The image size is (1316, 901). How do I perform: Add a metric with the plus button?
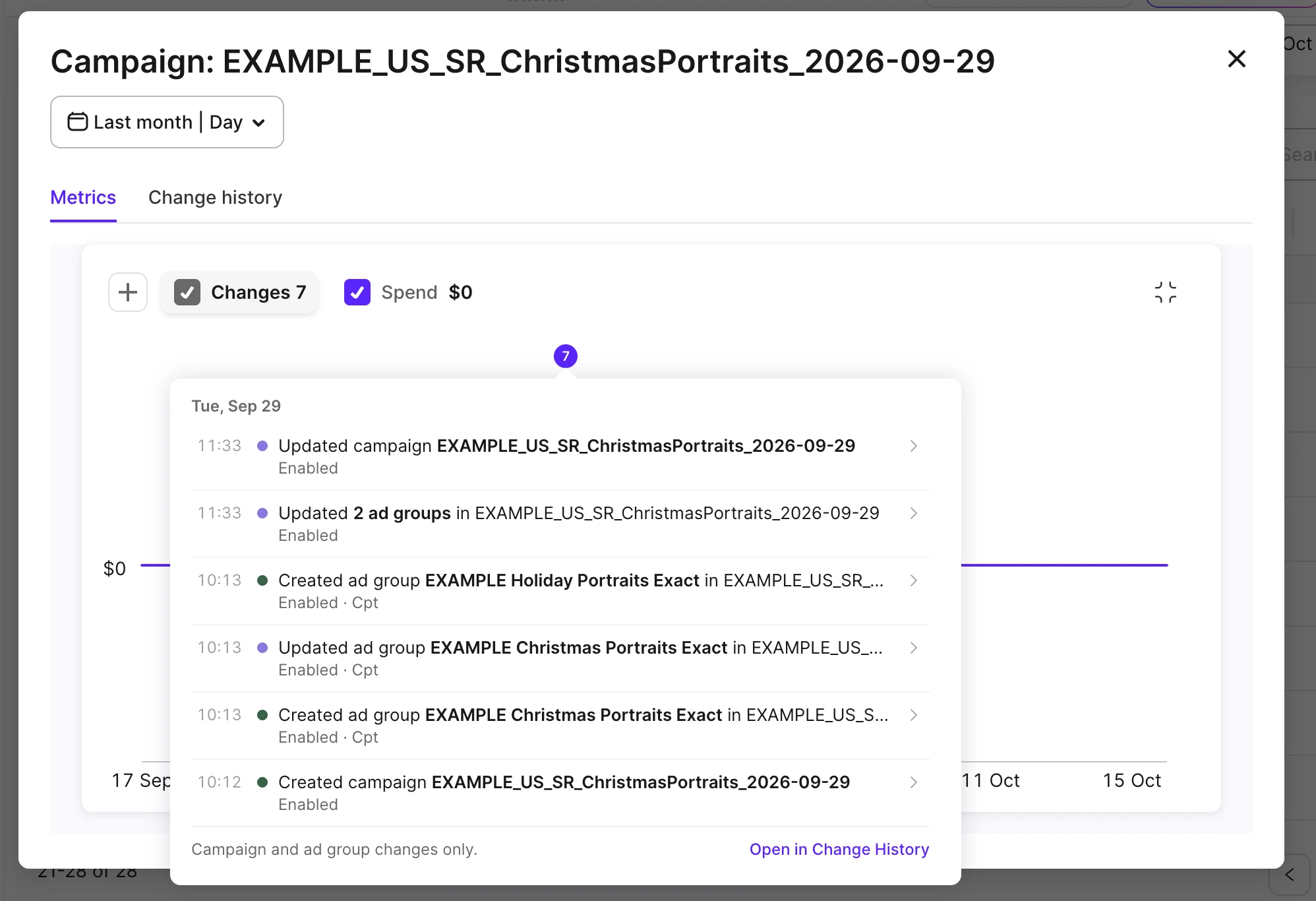(x=128, y=292)
